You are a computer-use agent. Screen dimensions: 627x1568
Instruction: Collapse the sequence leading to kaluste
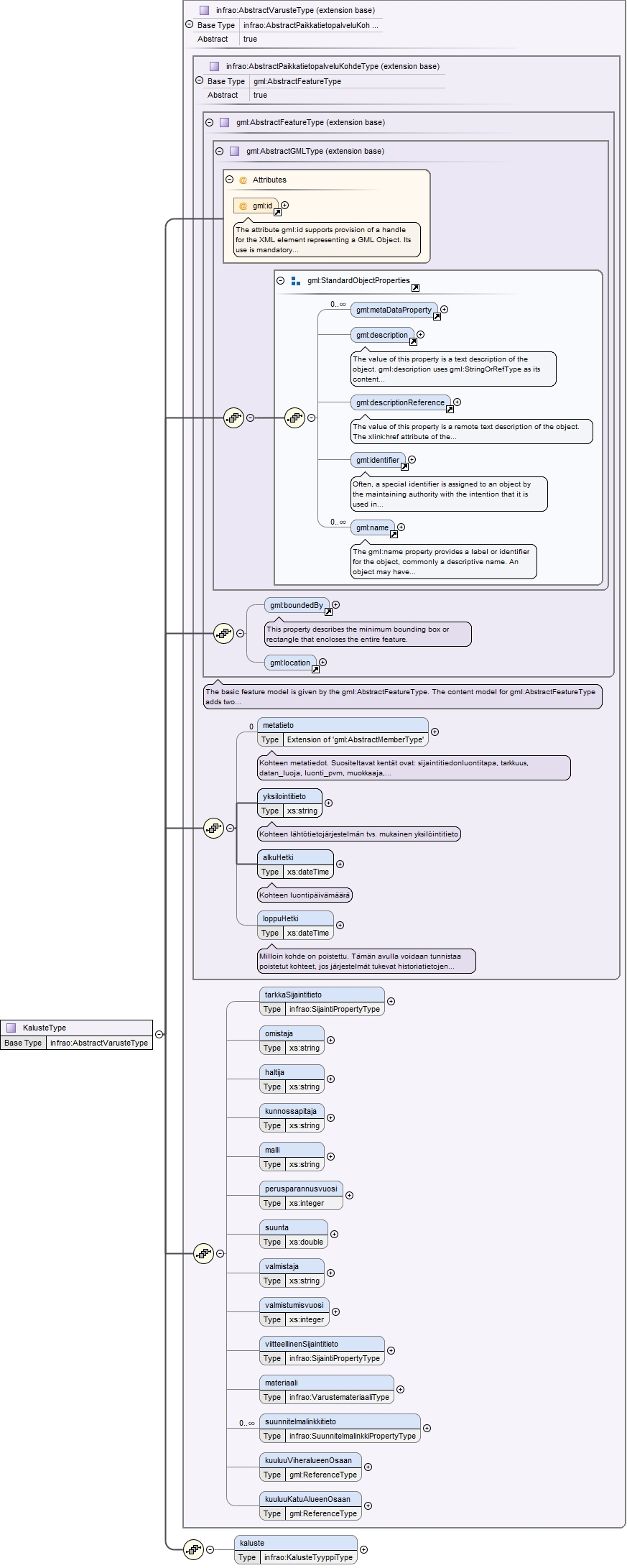tap(210, 1549)
